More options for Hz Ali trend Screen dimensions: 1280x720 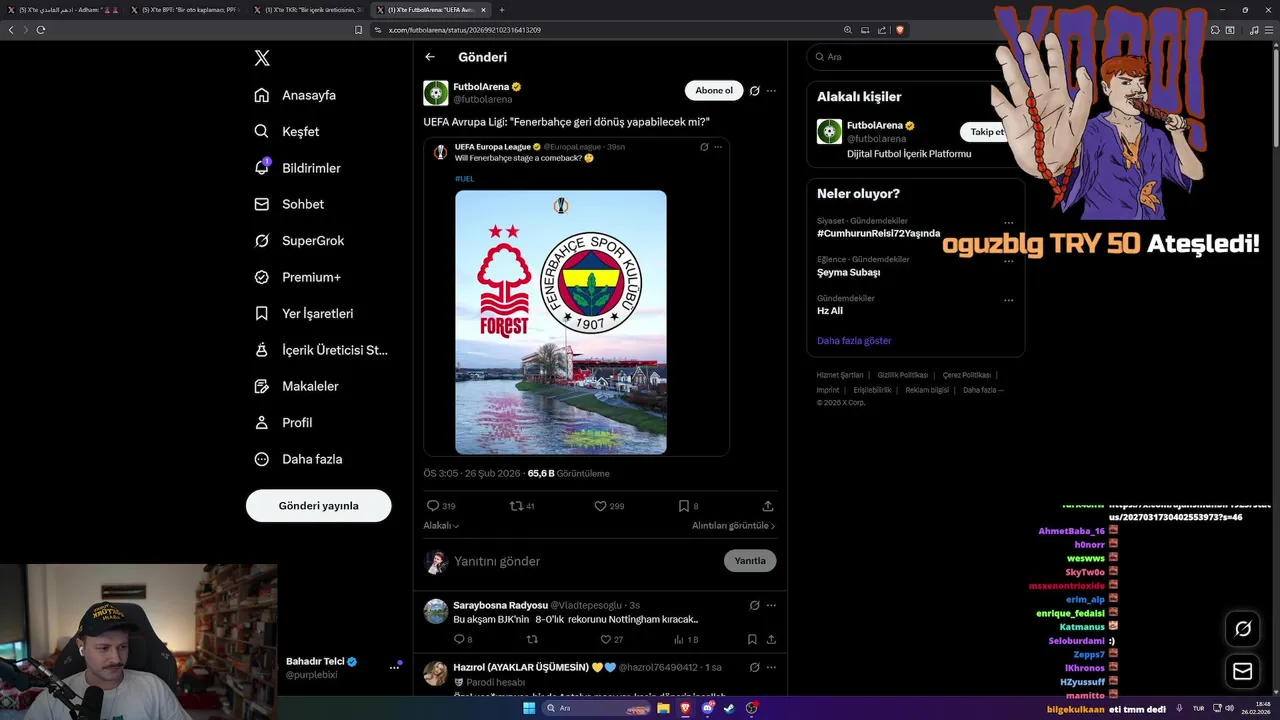1008,300
